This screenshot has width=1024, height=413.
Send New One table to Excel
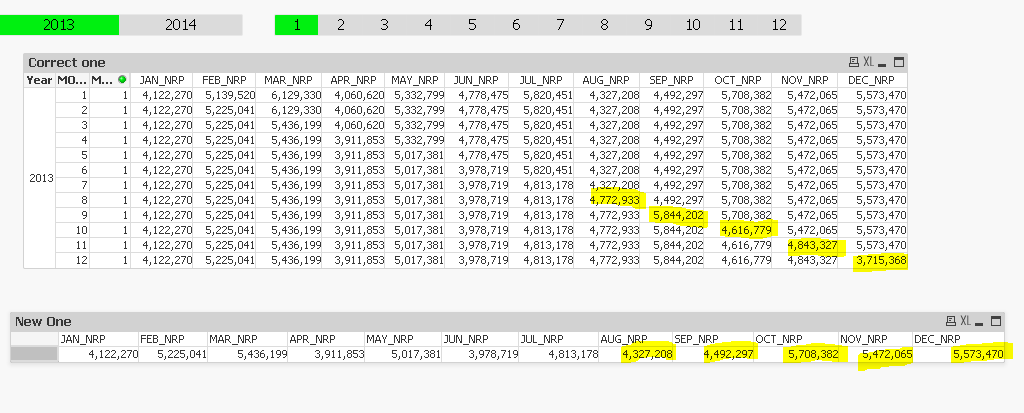point(966,321)
